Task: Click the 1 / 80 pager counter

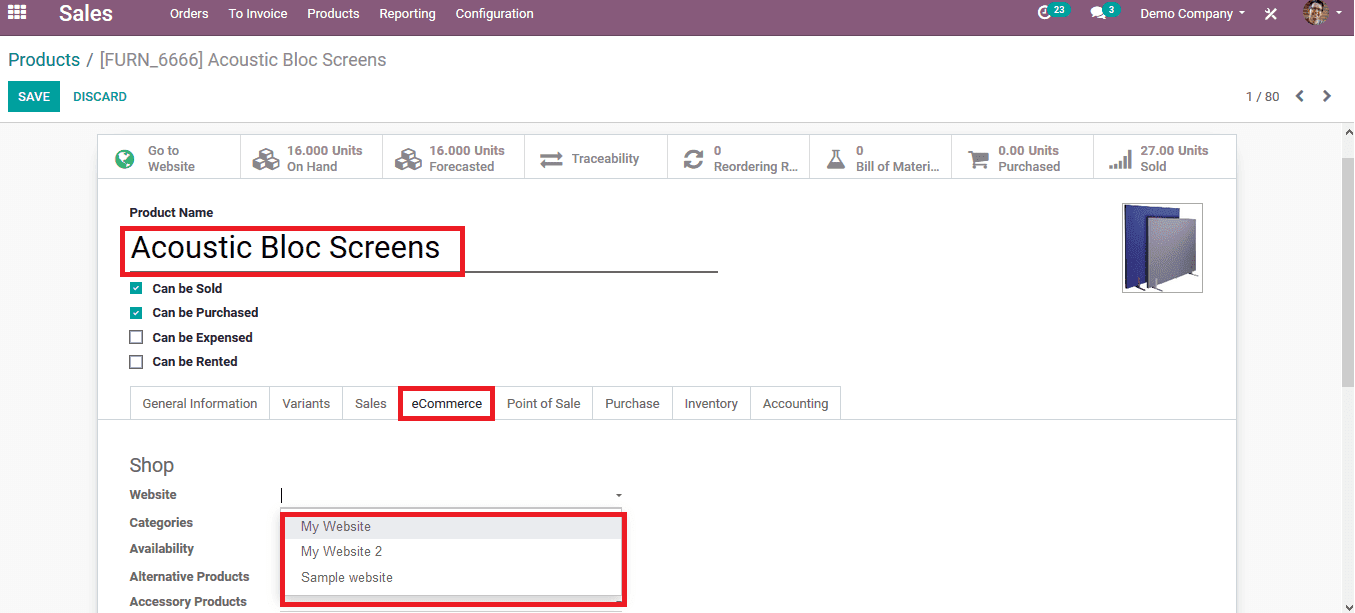Action: tap(1262, 97)
